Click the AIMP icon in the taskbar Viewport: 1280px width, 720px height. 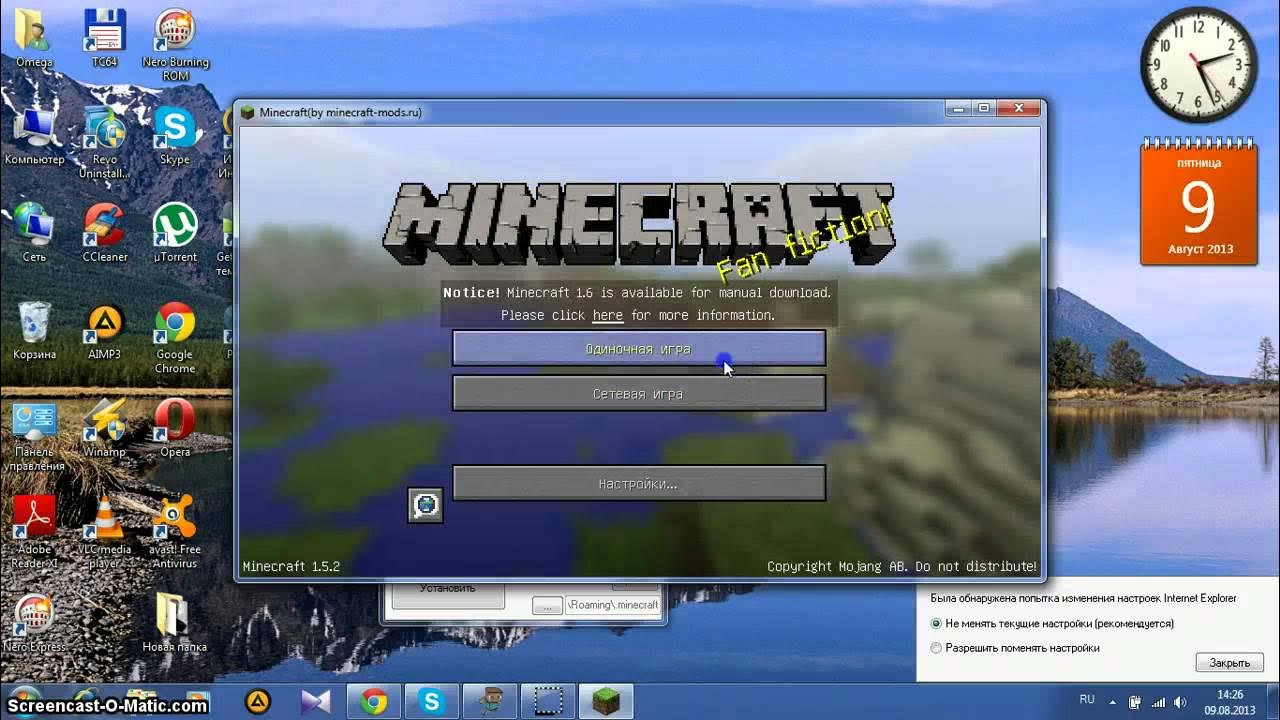pyautogui.click(x=258, y=701)
